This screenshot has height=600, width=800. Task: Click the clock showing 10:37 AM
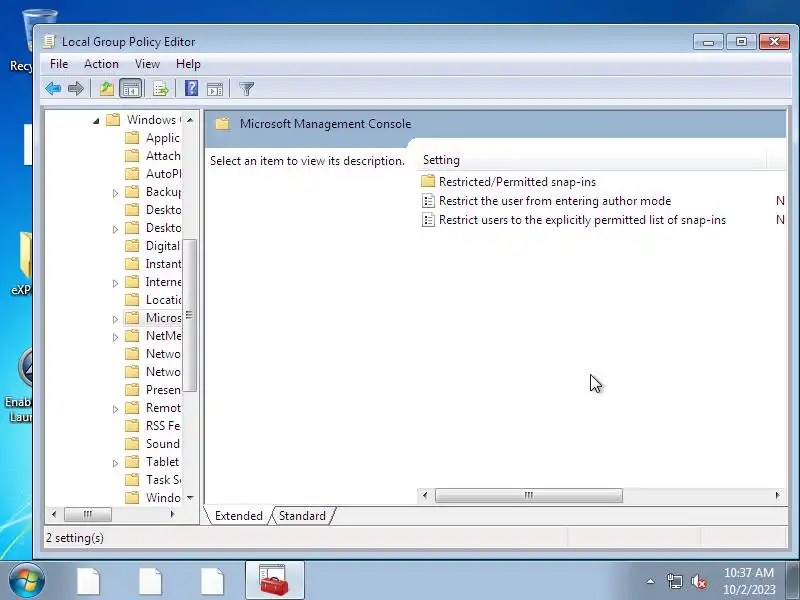coord(749,572)
